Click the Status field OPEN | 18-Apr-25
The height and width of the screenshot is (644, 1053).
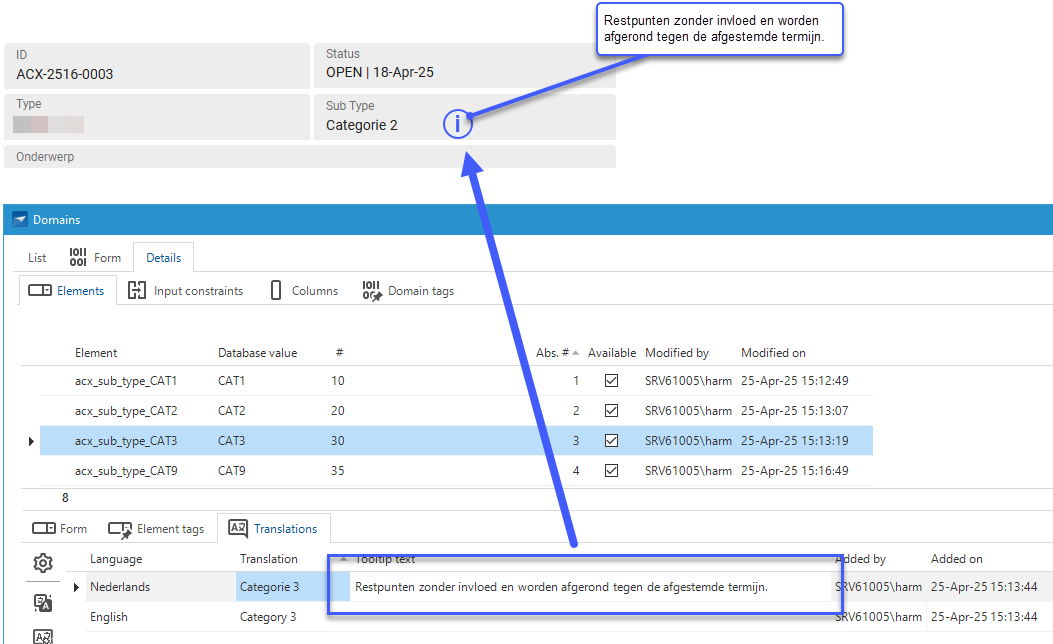465,66
